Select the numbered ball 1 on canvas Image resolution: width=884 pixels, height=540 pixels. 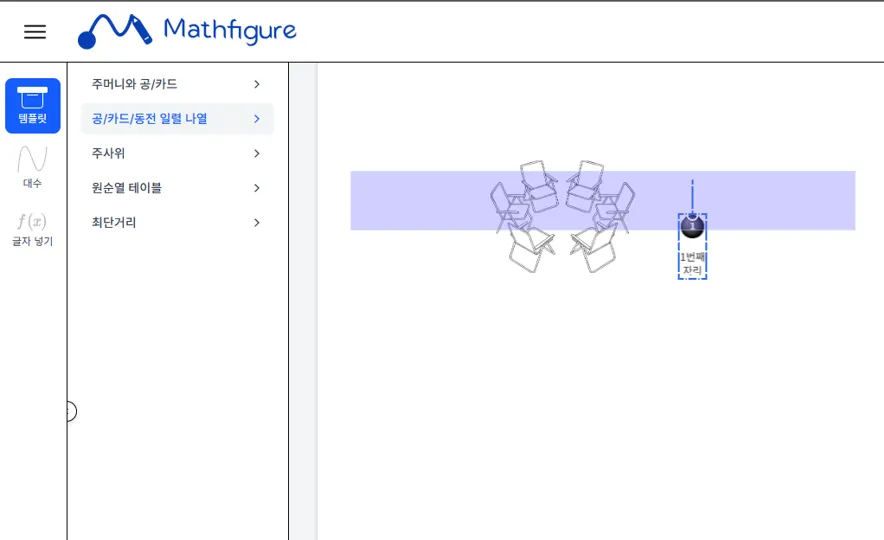coord(692,227)
